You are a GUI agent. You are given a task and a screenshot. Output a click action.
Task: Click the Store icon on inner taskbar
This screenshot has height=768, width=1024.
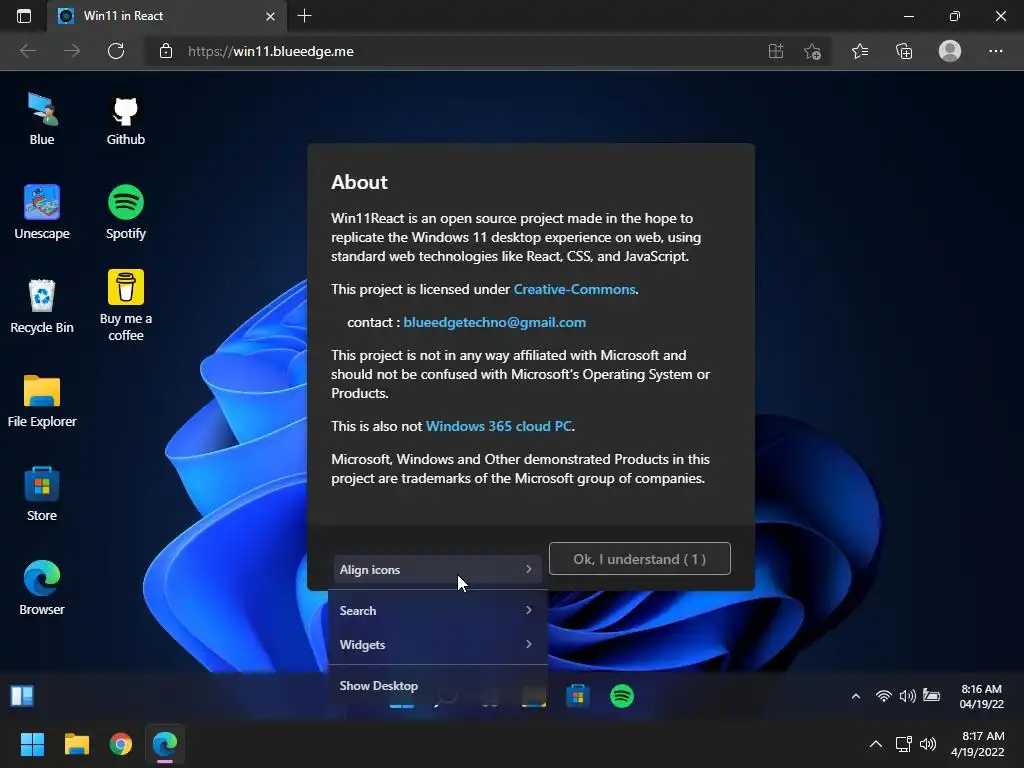coord(577,696)
